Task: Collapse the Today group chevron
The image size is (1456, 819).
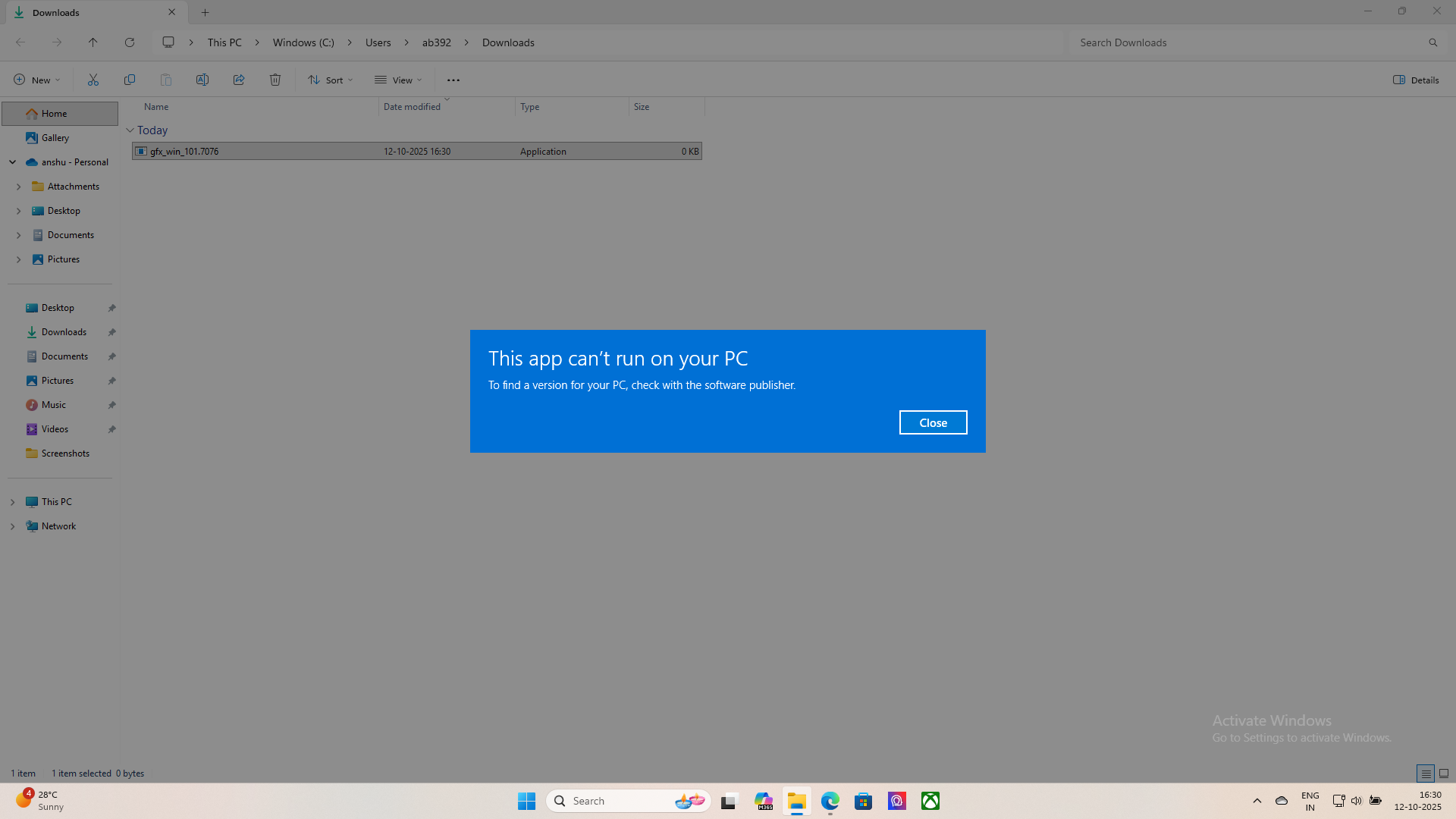Action: tap(130, 130)
